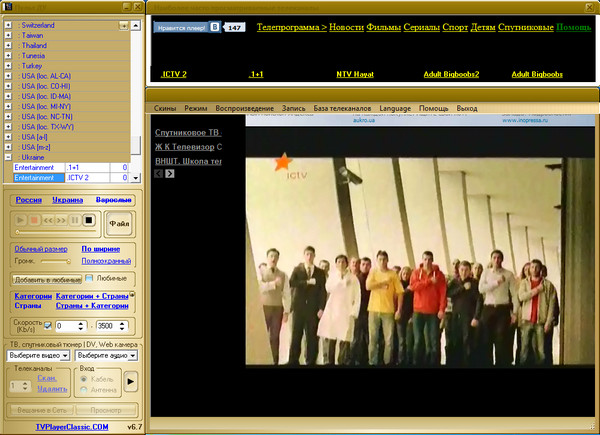Collapse the Ukraine country node
The image size is (600, 435).
[x=8, y=157]
